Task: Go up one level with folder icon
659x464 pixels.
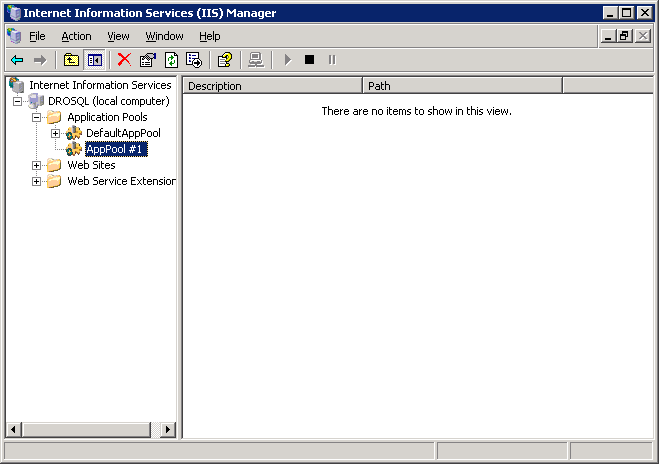Action: point(71,60)
